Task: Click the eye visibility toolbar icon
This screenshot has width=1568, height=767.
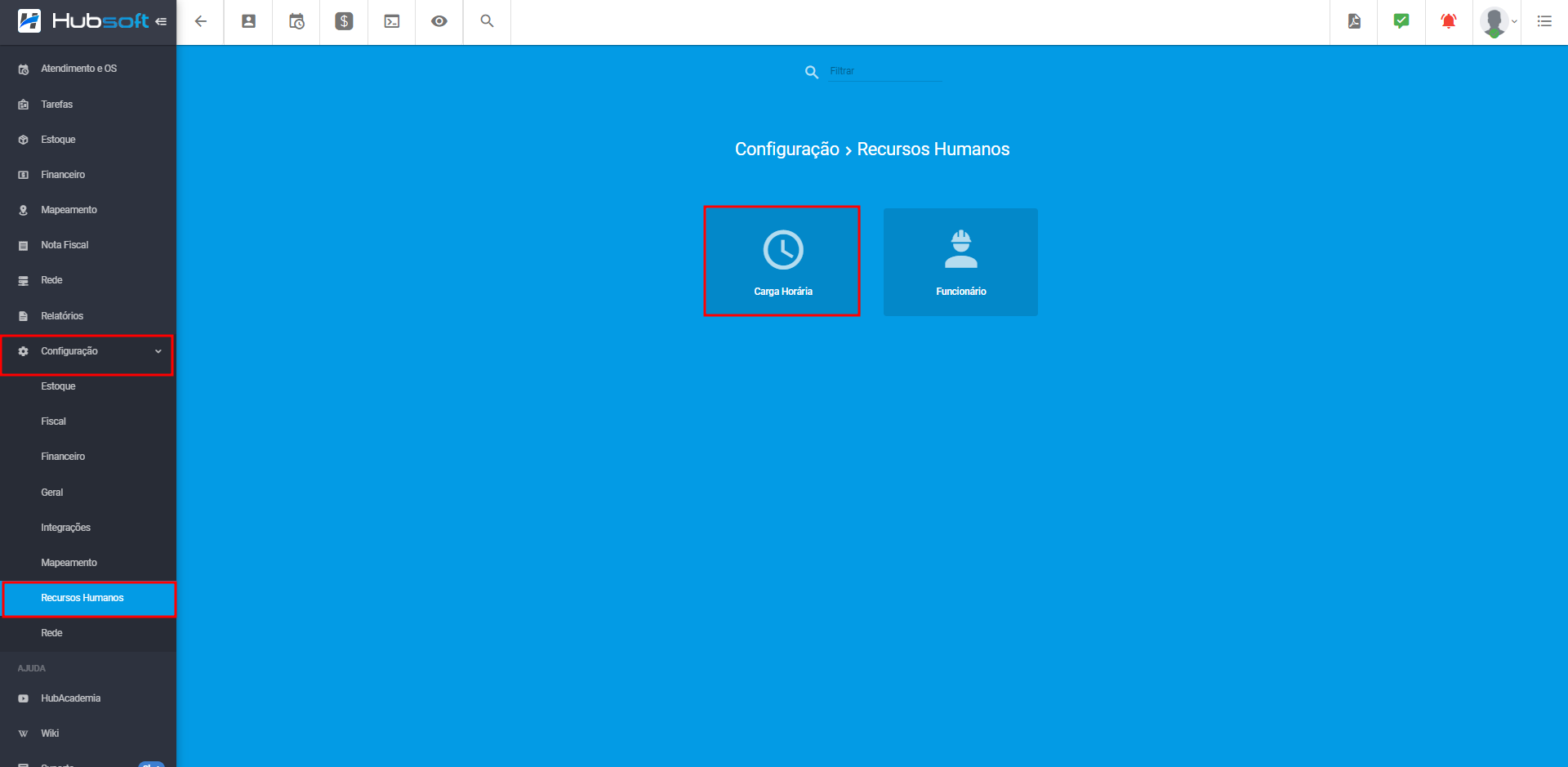Action: (439, 21)
